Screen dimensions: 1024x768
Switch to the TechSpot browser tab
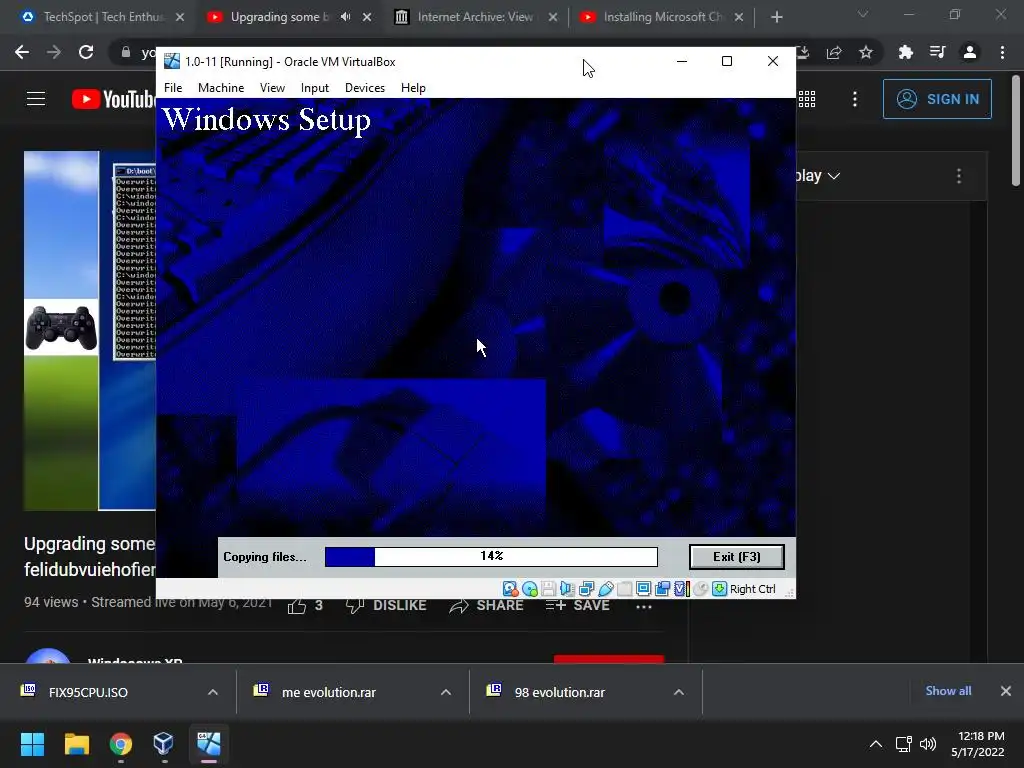pyautogui.click(x=104, y=17)
